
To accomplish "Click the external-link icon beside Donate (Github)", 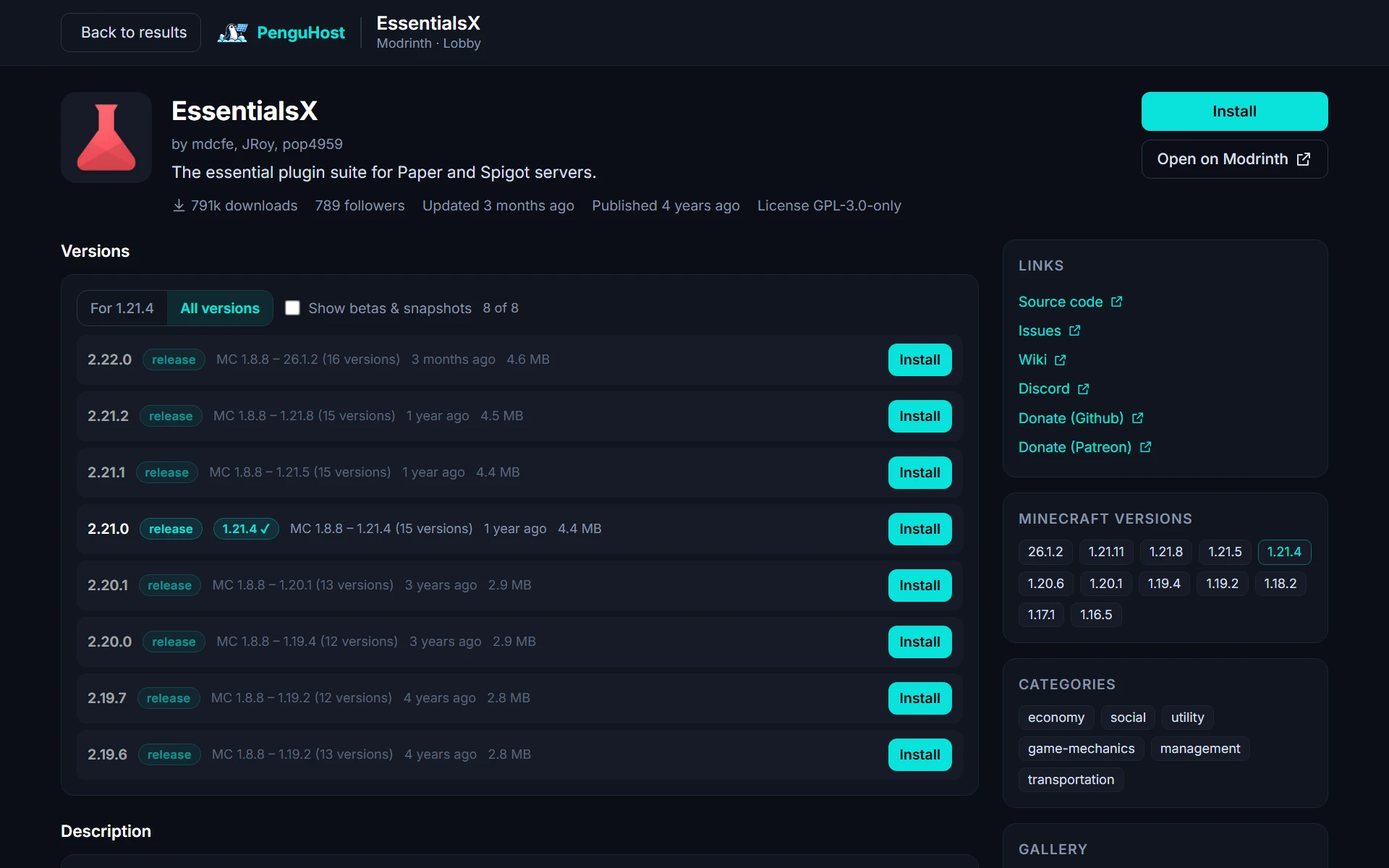I will [x=1138, y=418].
